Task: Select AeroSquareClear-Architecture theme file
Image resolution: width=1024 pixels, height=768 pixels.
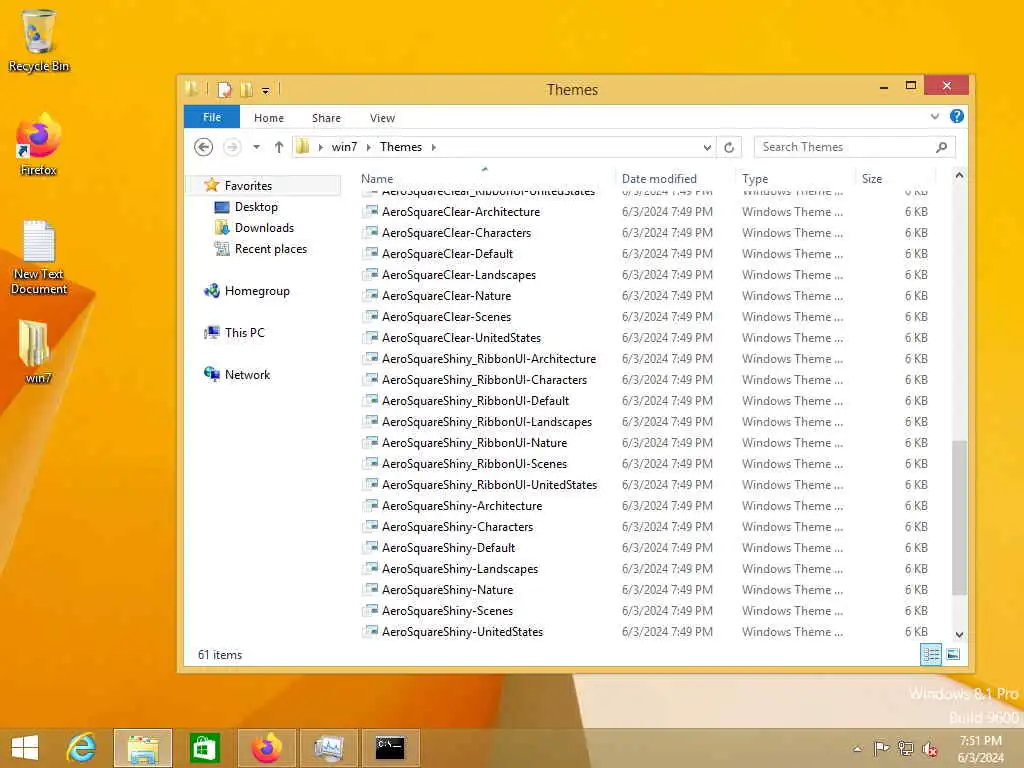Action: [x=460, y=212]
